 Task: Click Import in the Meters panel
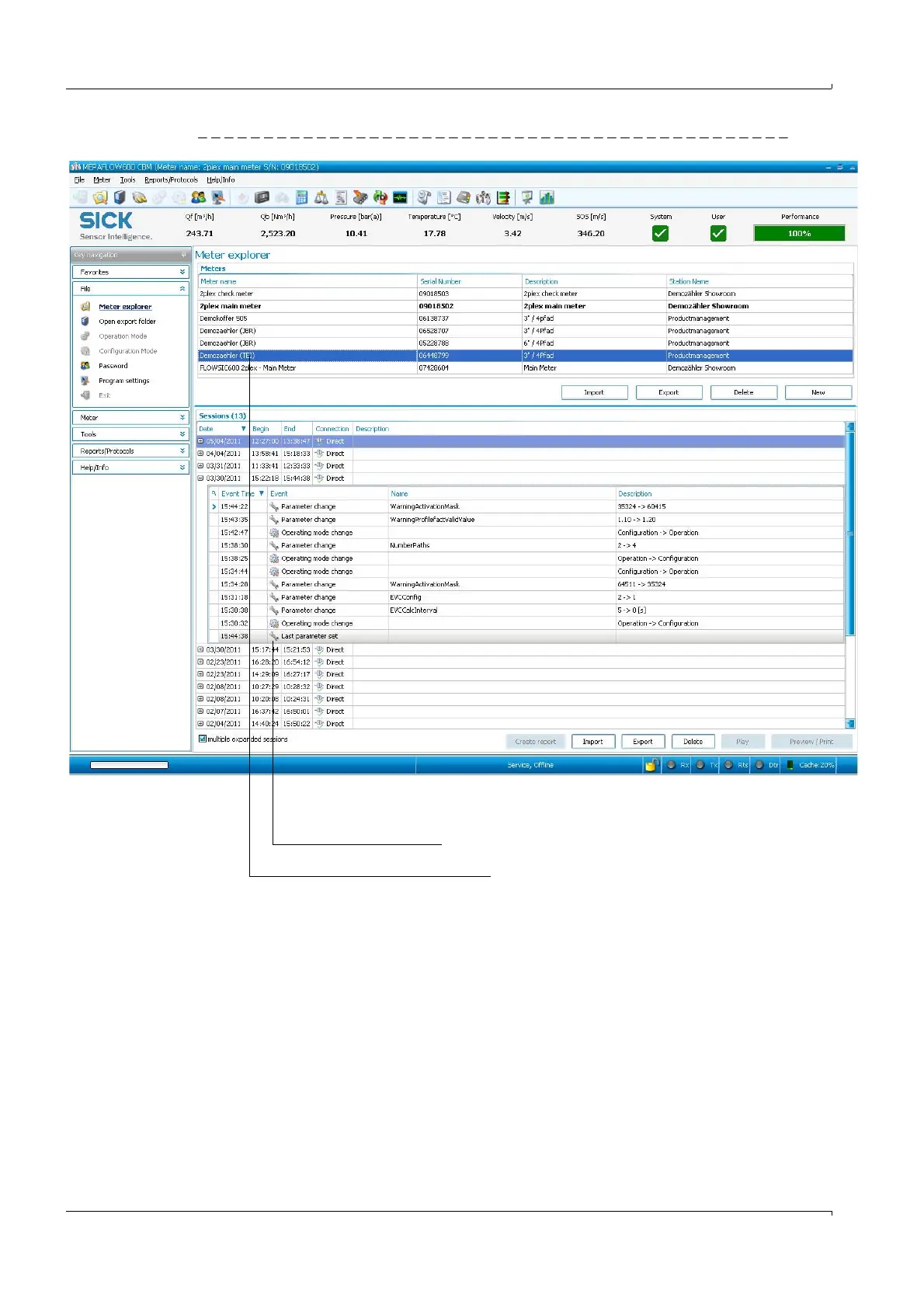pos(594,392)
